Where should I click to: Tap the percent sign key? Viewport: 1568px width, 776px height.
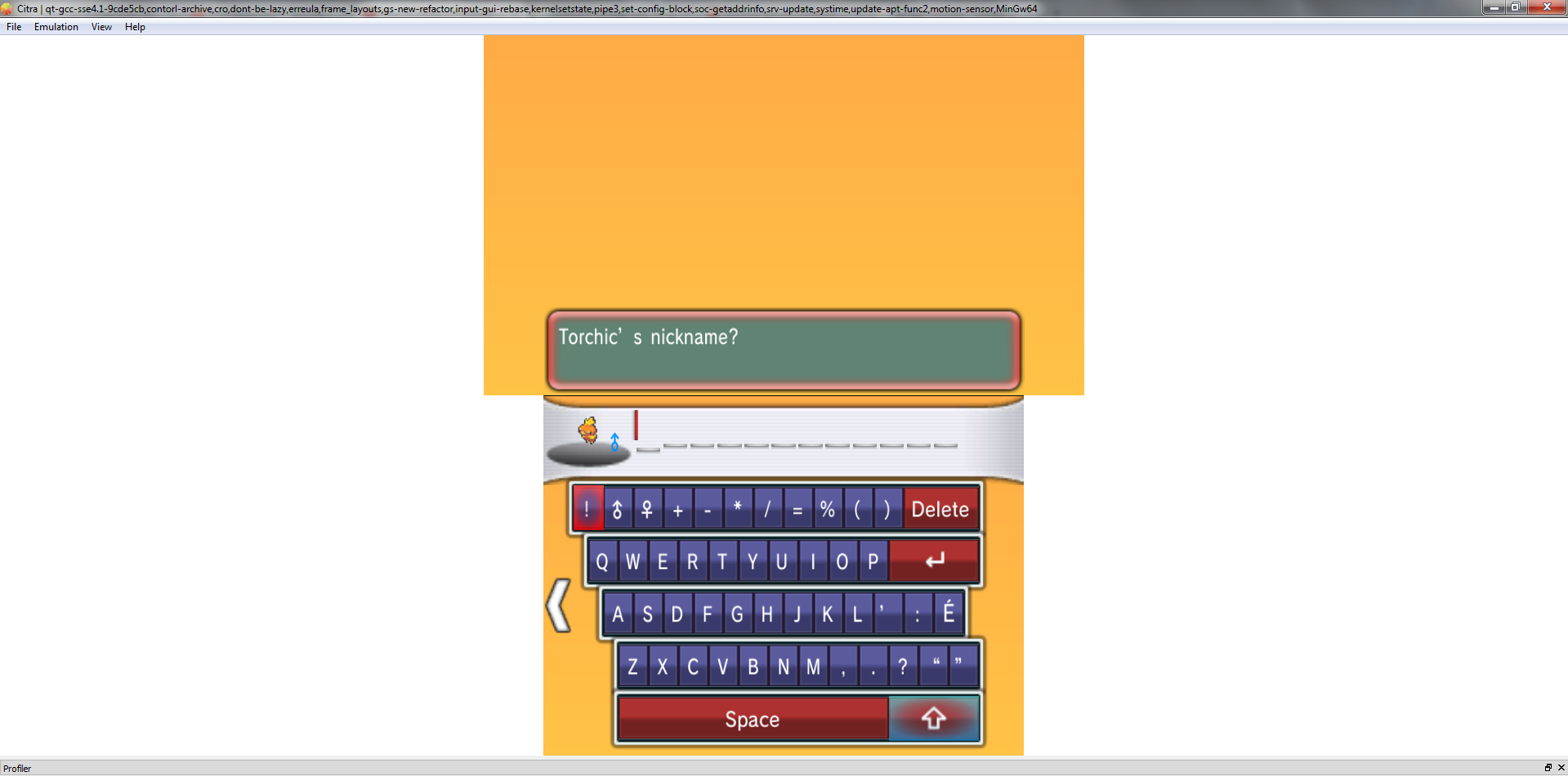(828, 510)
